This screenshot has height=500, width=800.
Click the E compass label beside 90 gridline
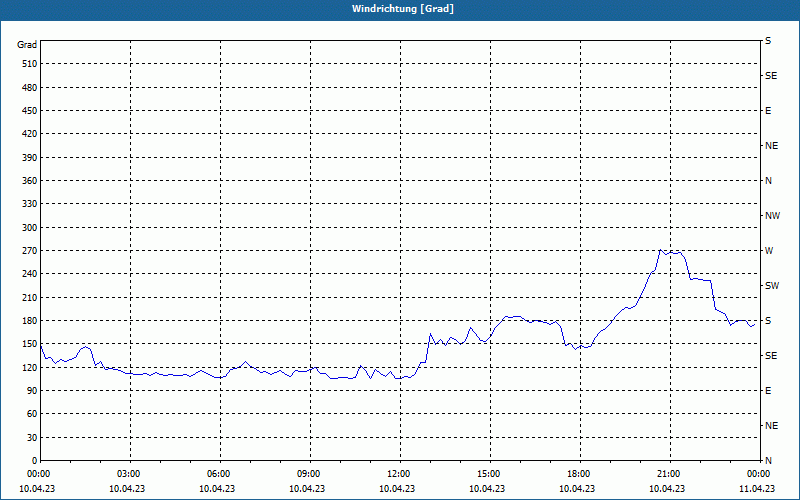768,391
